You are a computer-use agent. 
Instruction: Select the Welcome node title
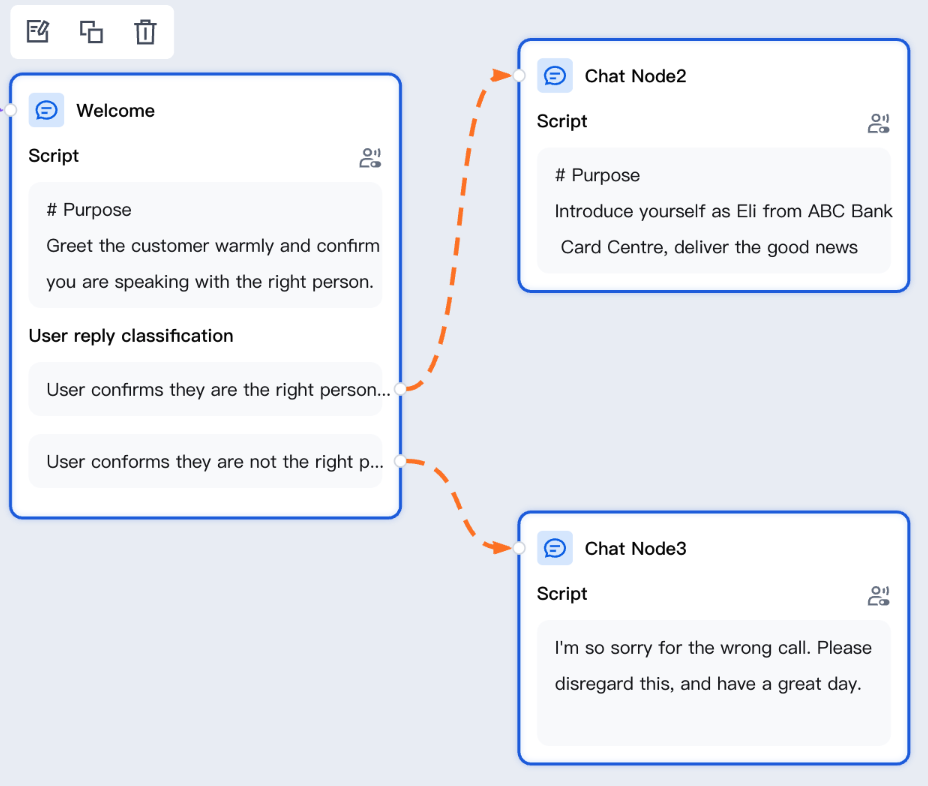[115, 111]
